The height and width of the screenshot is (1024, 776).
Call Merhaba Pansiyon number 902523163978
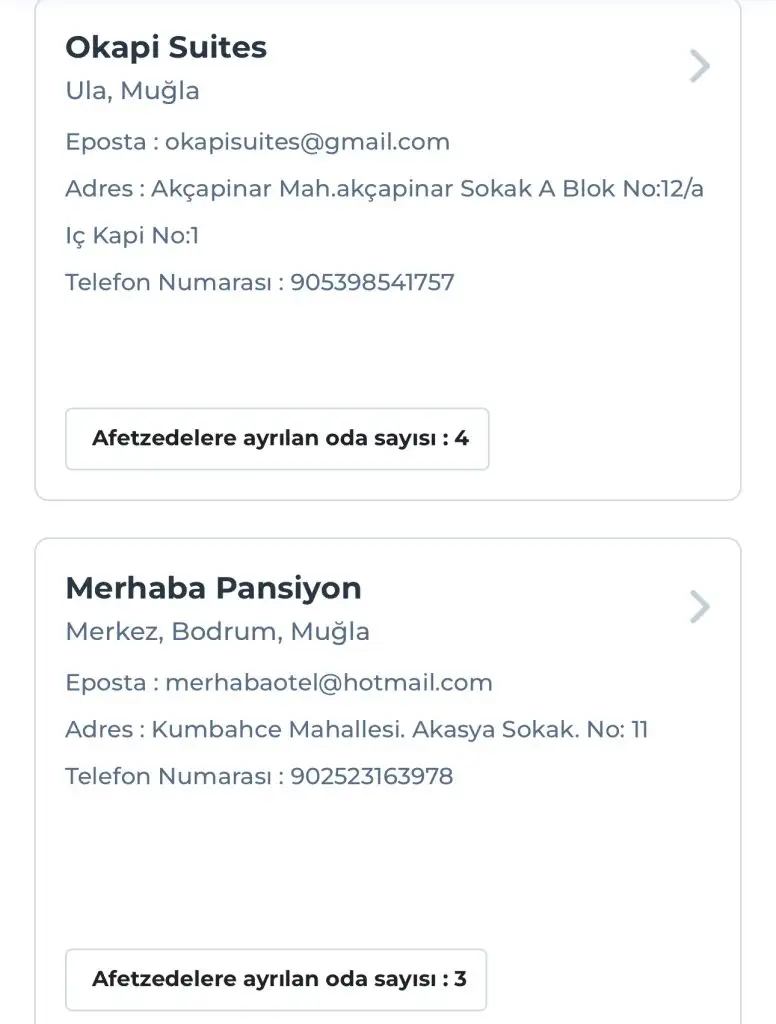pyautogui.click(x=371, y=776)
